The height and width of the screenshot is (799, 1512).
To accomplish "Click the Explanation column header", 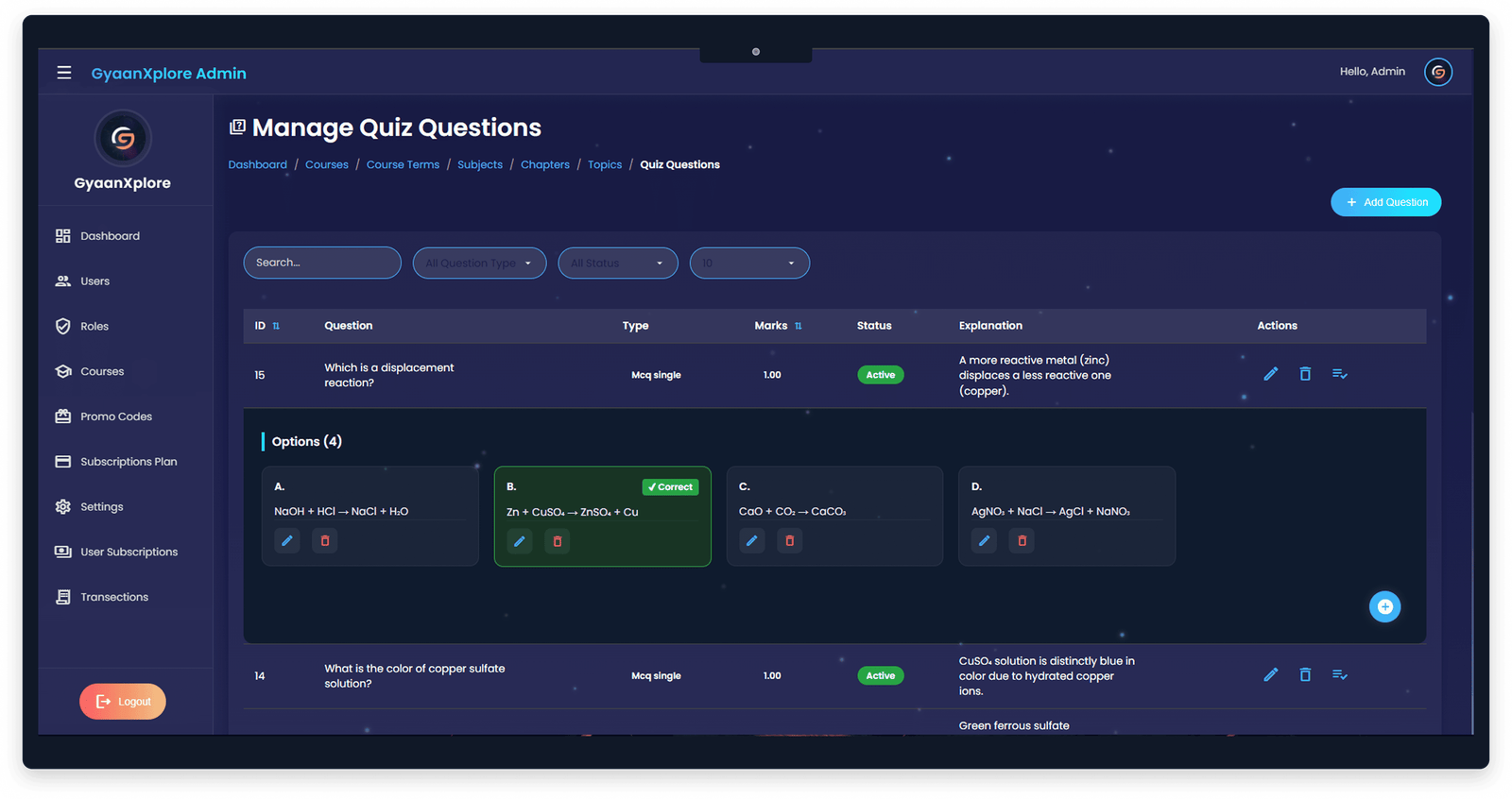I will (990, 326).
